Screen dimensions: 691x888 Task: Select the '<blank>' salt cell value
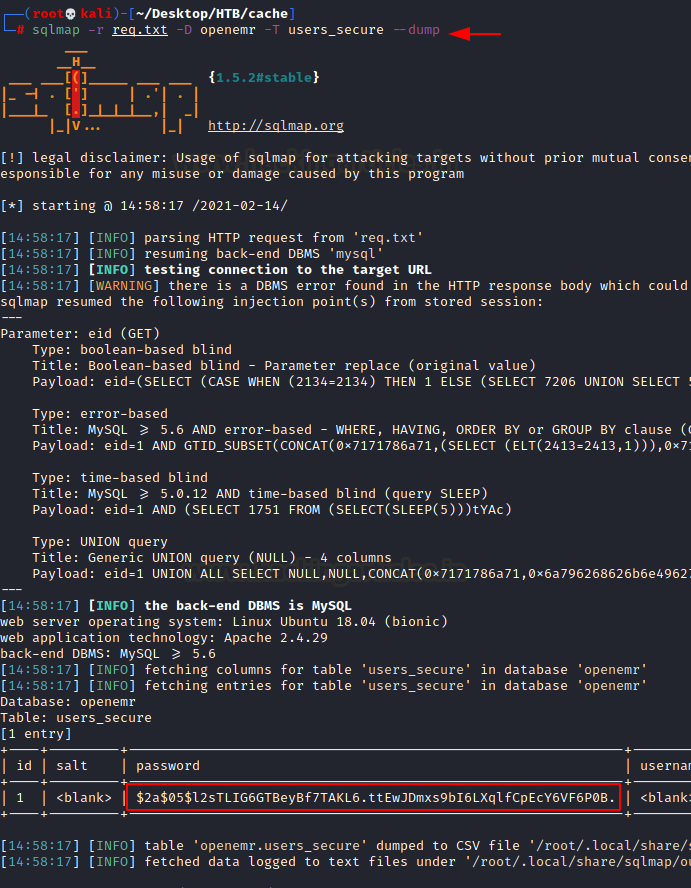click(x=84, y=798)
